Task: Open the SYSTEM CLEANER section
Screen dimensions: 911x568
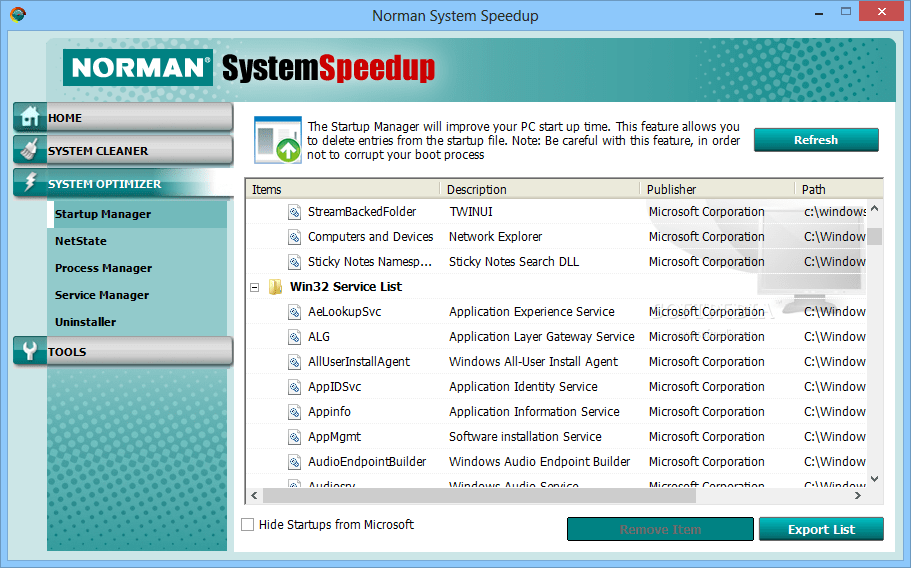Action: point(123,150)
